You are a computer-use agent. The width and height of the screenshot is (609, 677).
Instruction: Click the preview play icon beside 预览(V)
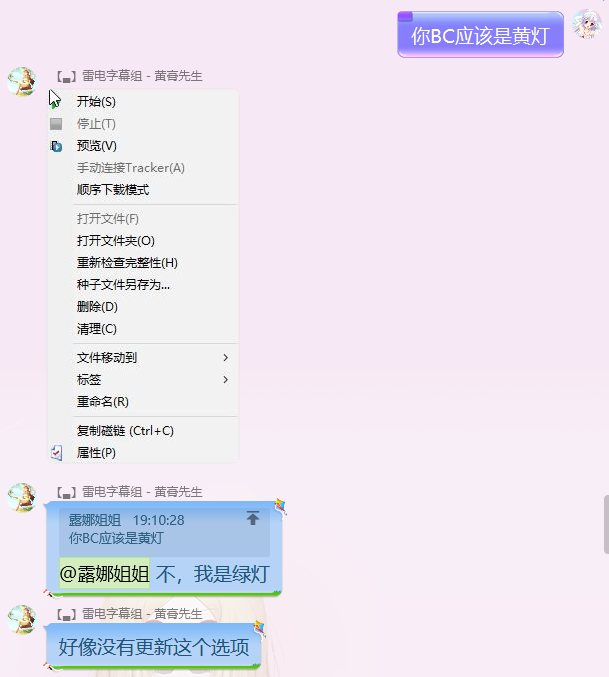56,146
